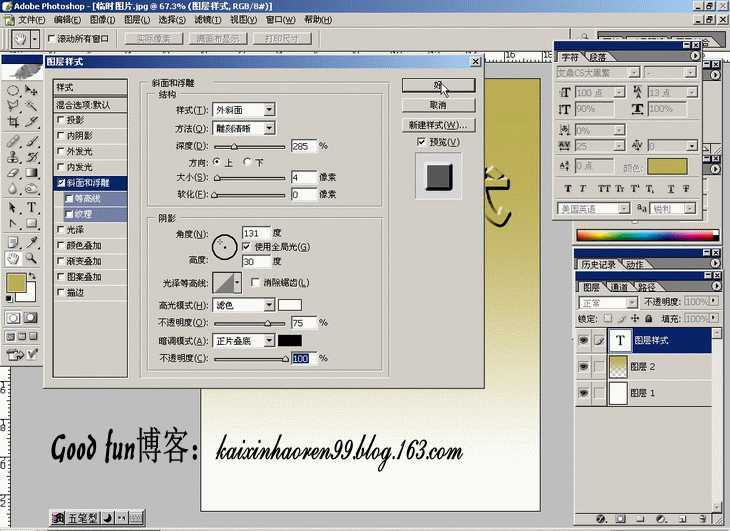Click the All Caps TT icon

(x=604, y=188)
